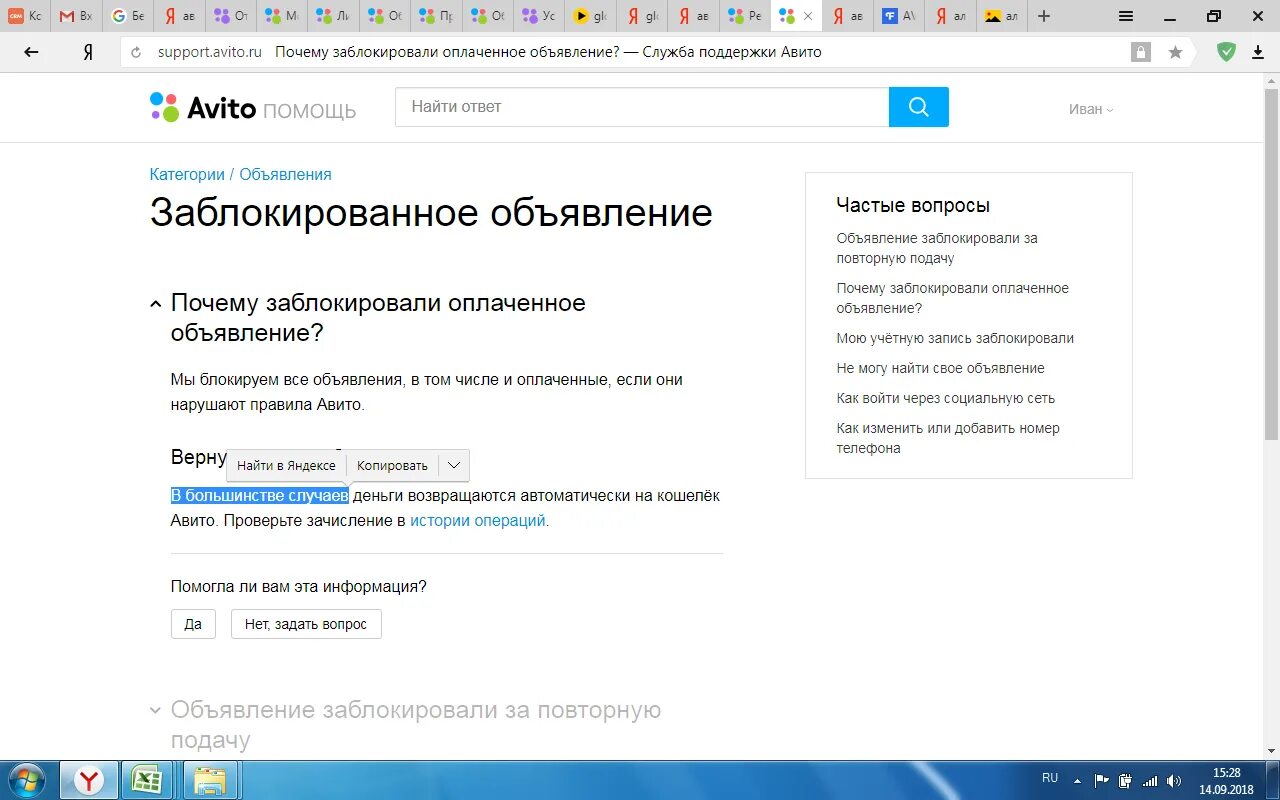The image size is (1280, 800).
Task: Open the 'истории операций' link
Action: [x=478, y=521]
